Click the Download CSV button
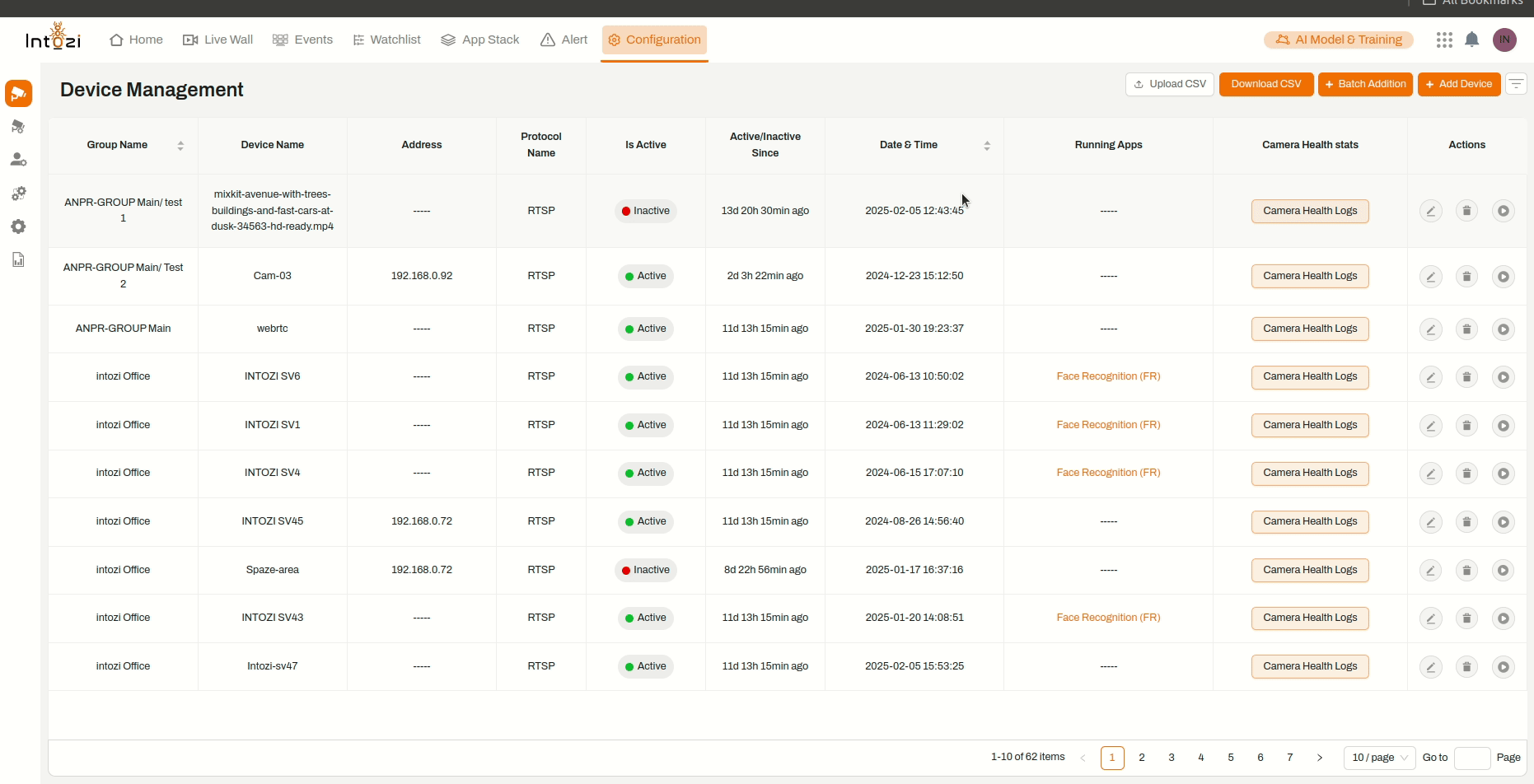1534x784 pixels. click(1266, 83)
